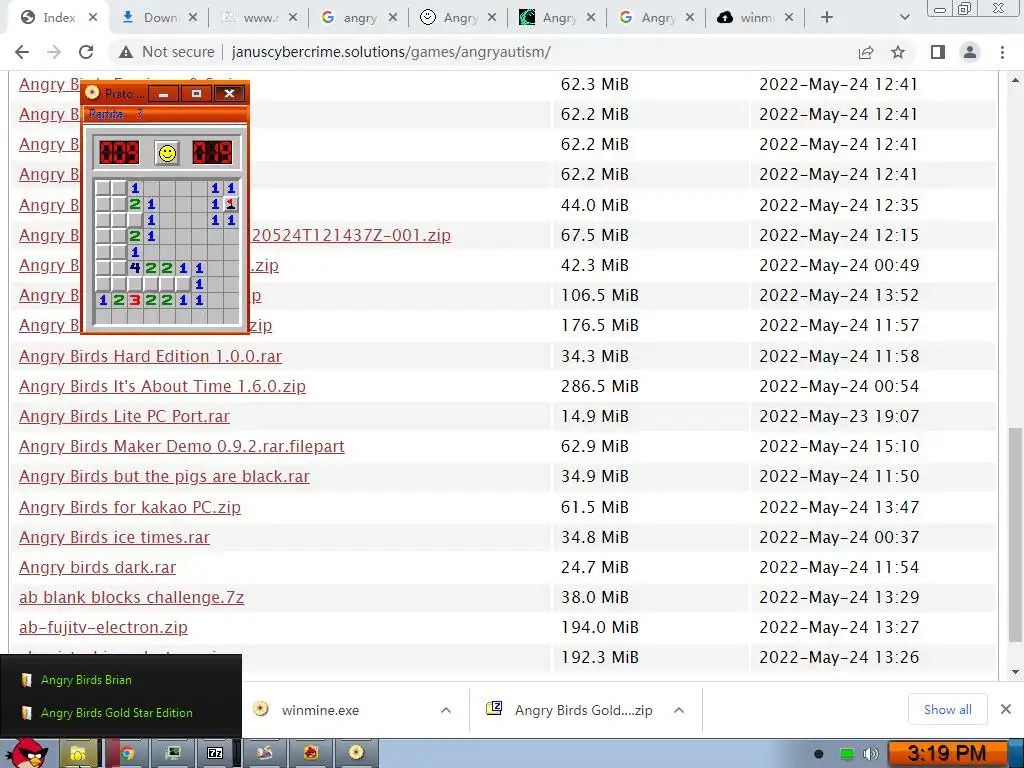The image size is (1024, 768).
Task: Open Angry birds dark.rar link
Action: click(97, 568)
